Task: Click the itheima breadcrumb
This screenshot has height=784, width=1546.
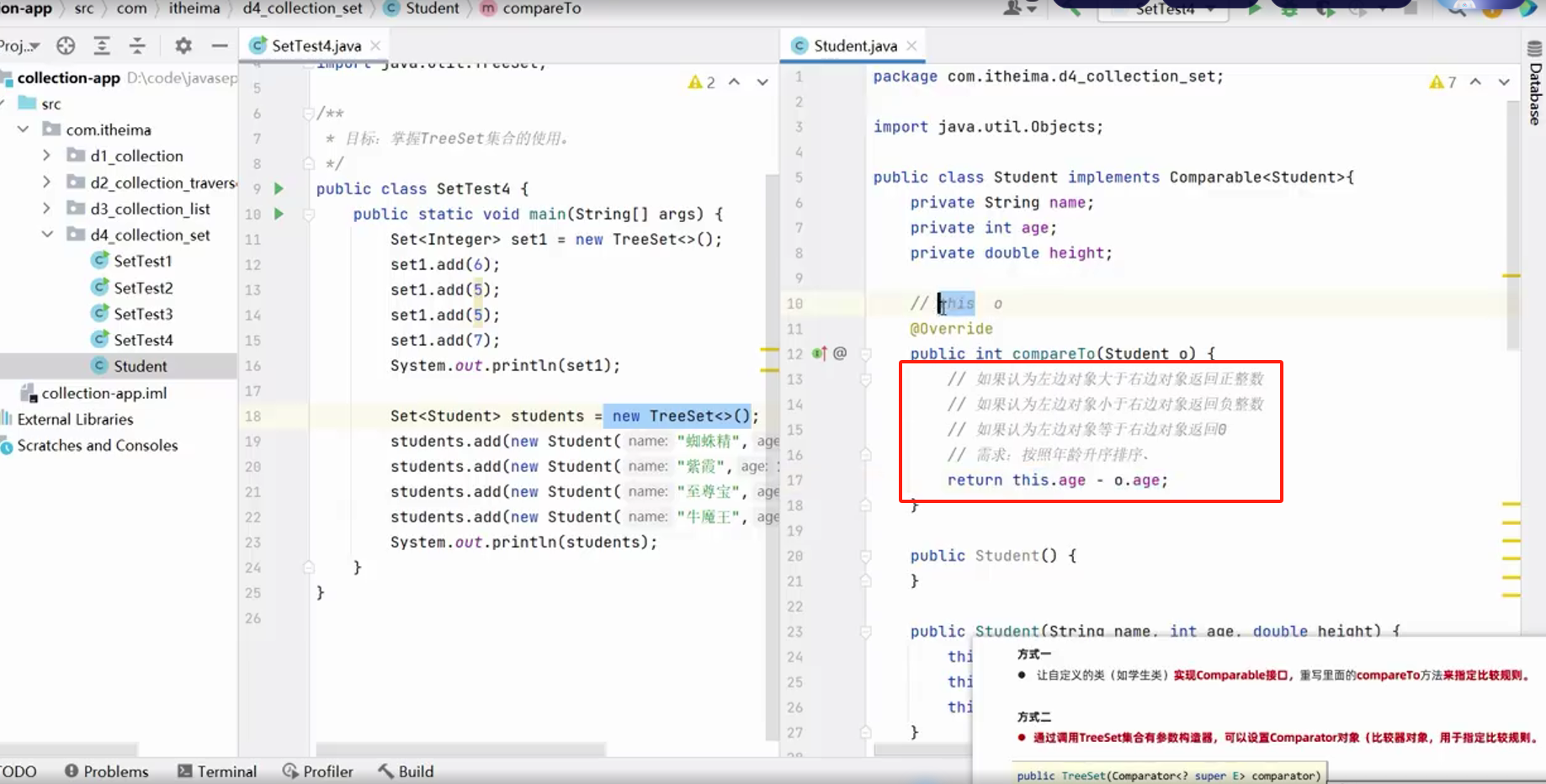Action: (194, 8)
